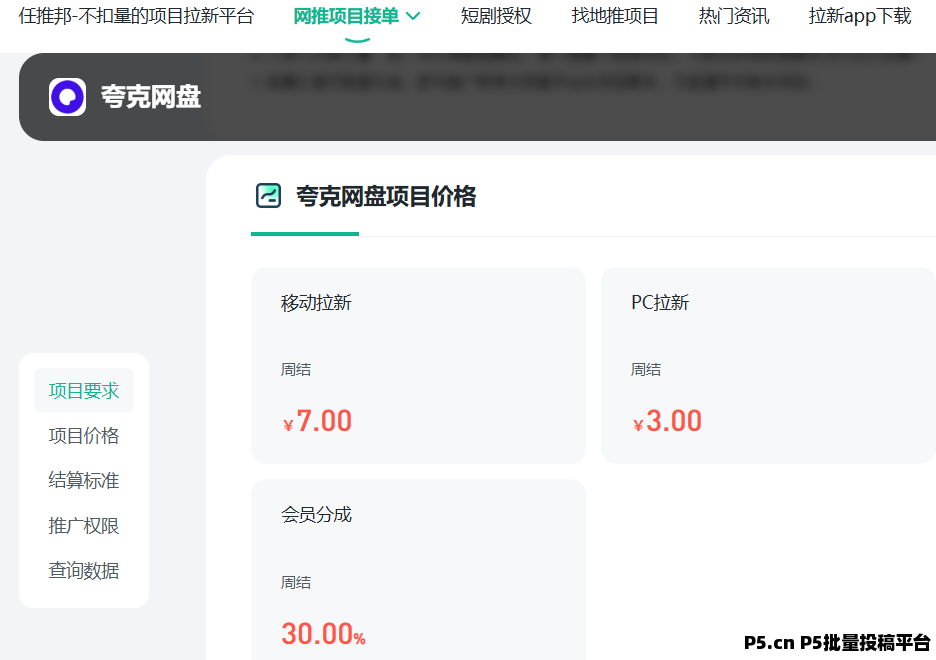This screenshot has width=936, height=660.
Task: Click 拉新app下载 in the navigation bar
Action: tap(860, 16)
